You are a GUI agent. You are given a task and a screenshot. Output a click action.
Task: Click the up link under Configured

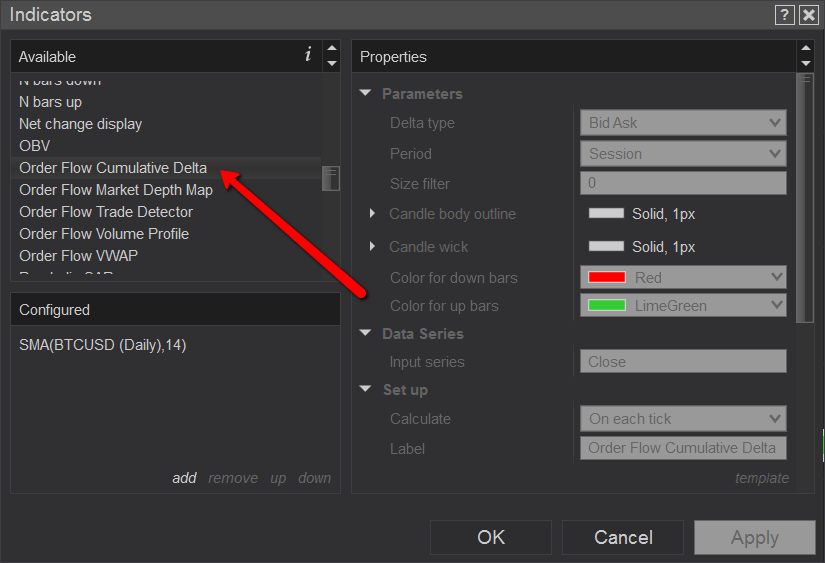coord(278,478)
